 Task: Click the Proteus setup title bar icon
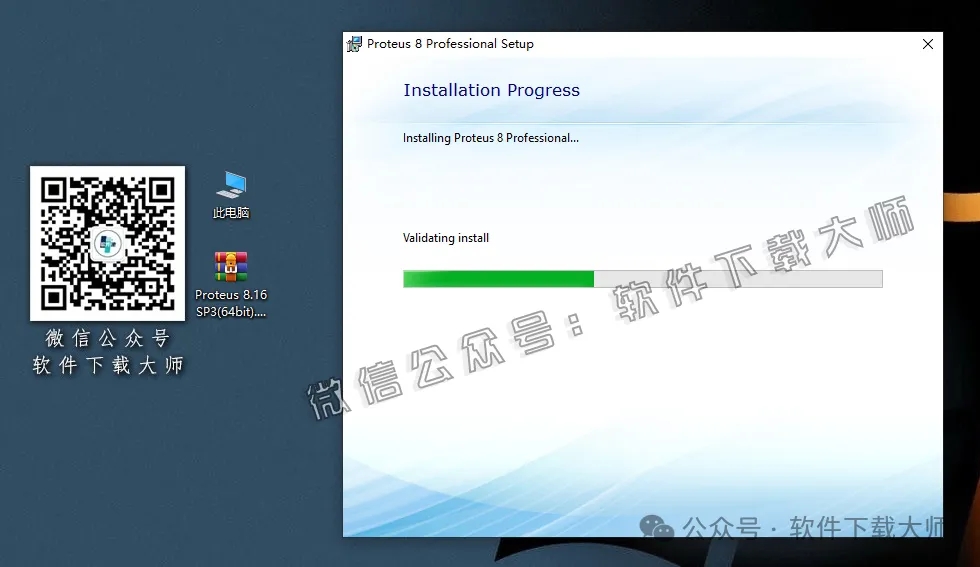(354, 44)
